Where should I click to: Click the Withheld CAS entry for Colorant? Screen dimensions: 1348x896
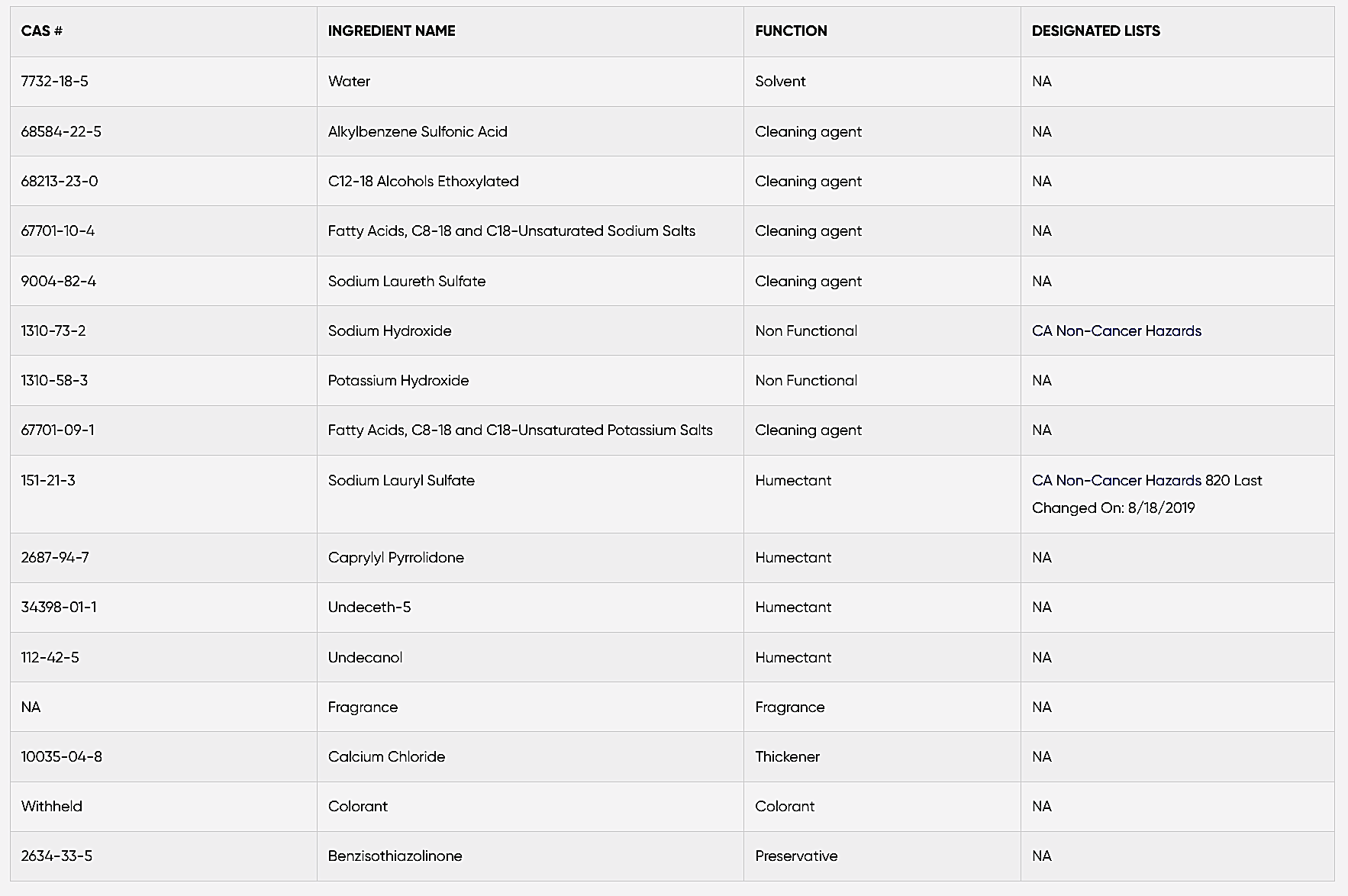(x=51, y=806)
